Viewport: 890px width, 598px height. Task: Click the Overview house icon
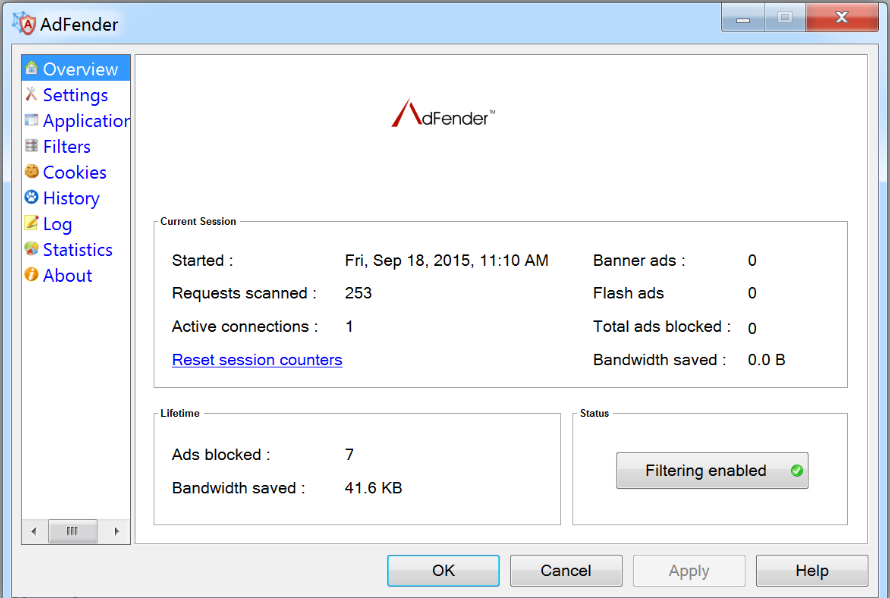click(31, 68)
